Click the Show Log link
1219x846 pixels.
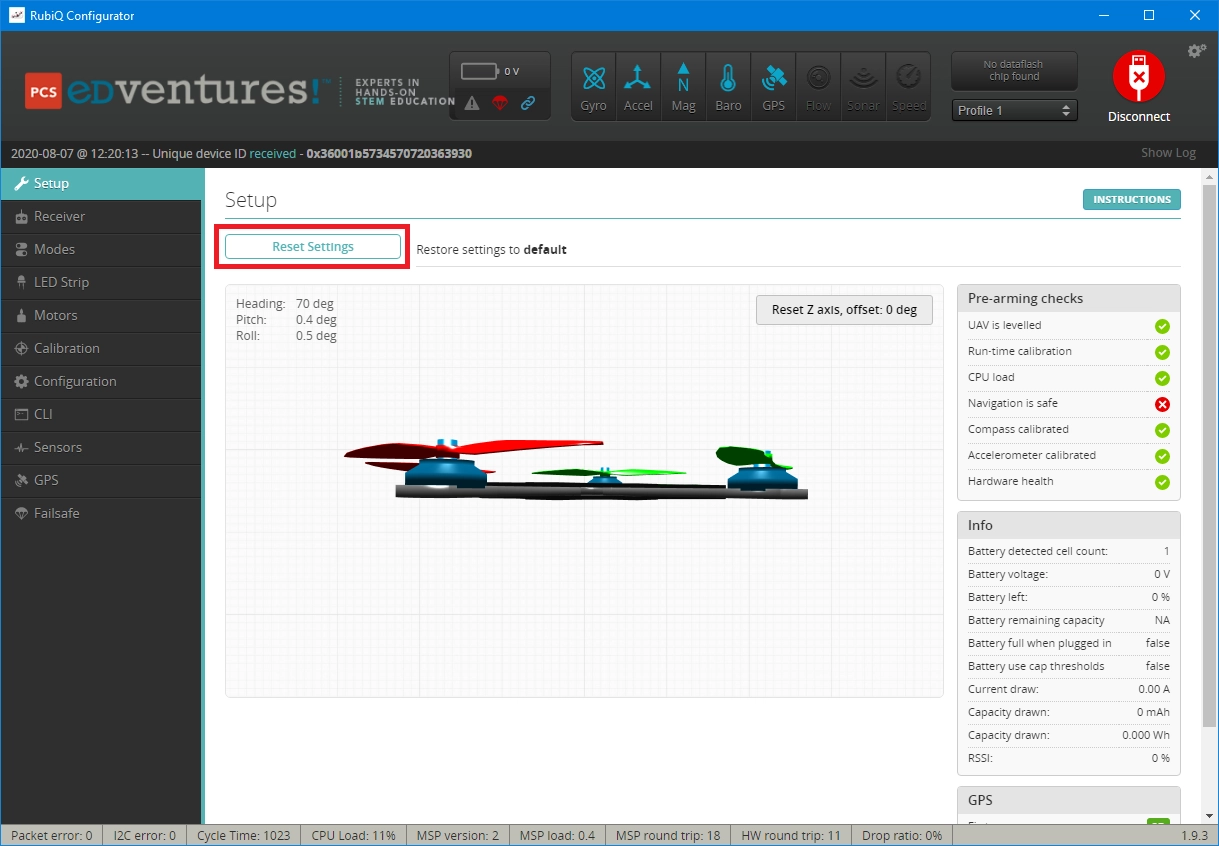(1168, 153)
